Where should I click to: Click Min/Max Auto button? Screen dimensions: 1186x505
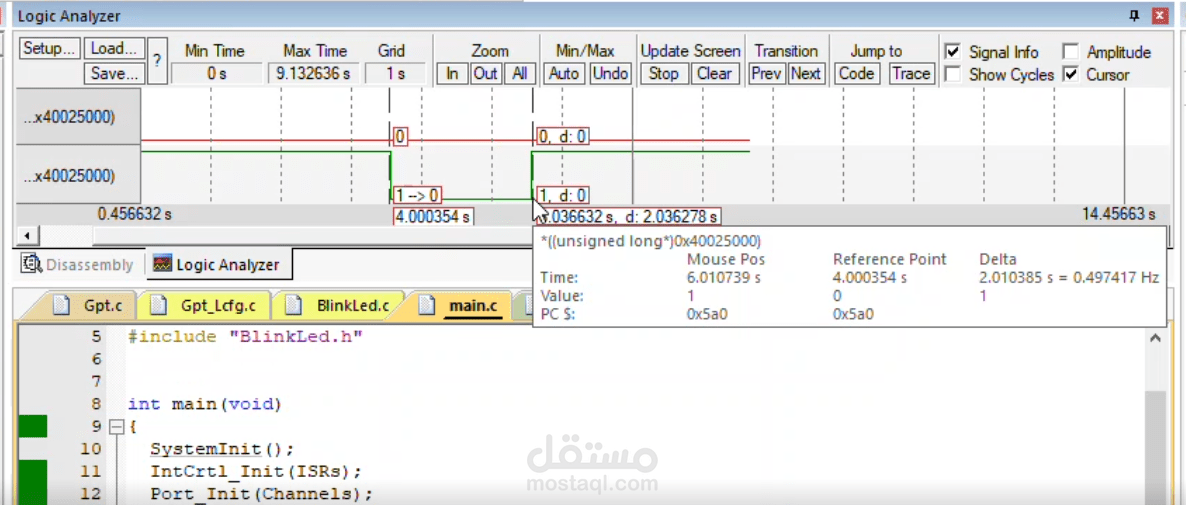coord(564,73)
